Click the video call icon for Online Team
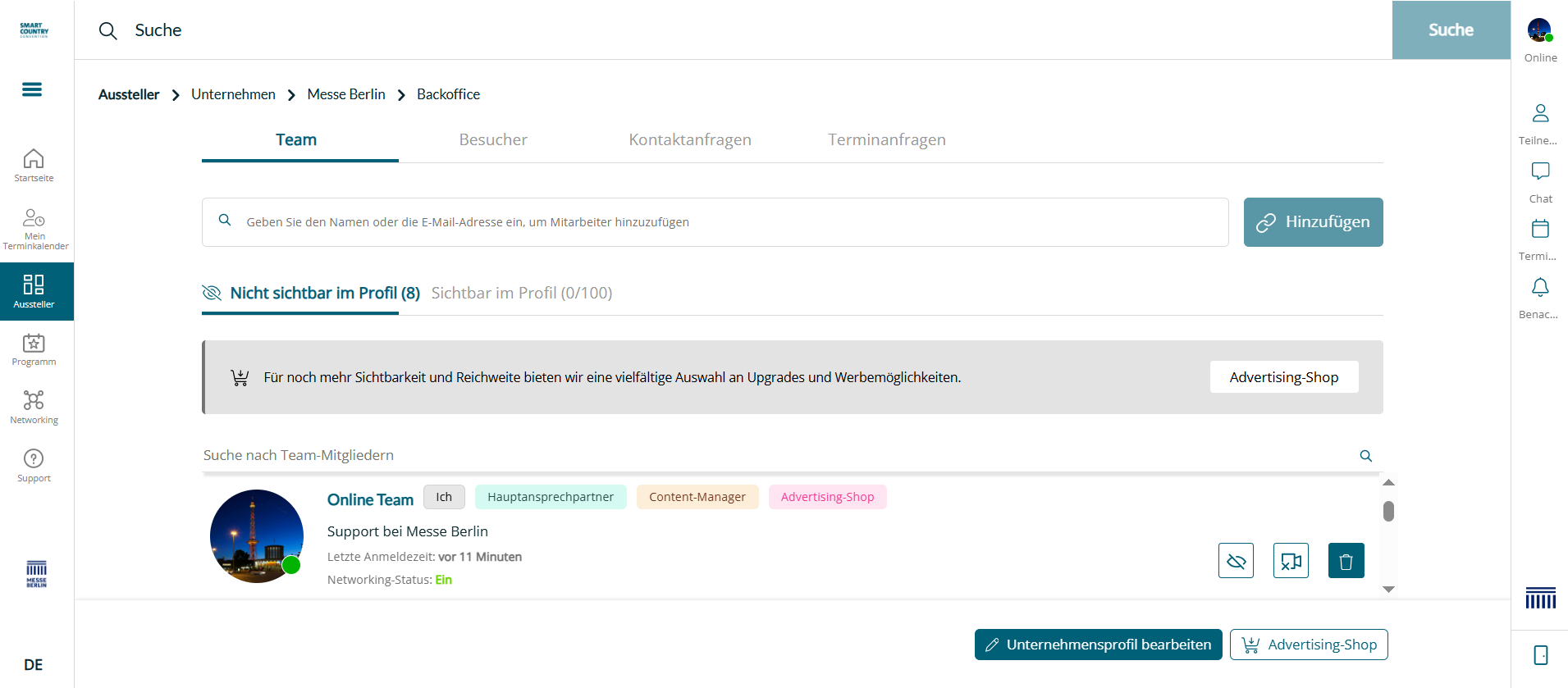1568x688 pixels. tap(1291, 561)
